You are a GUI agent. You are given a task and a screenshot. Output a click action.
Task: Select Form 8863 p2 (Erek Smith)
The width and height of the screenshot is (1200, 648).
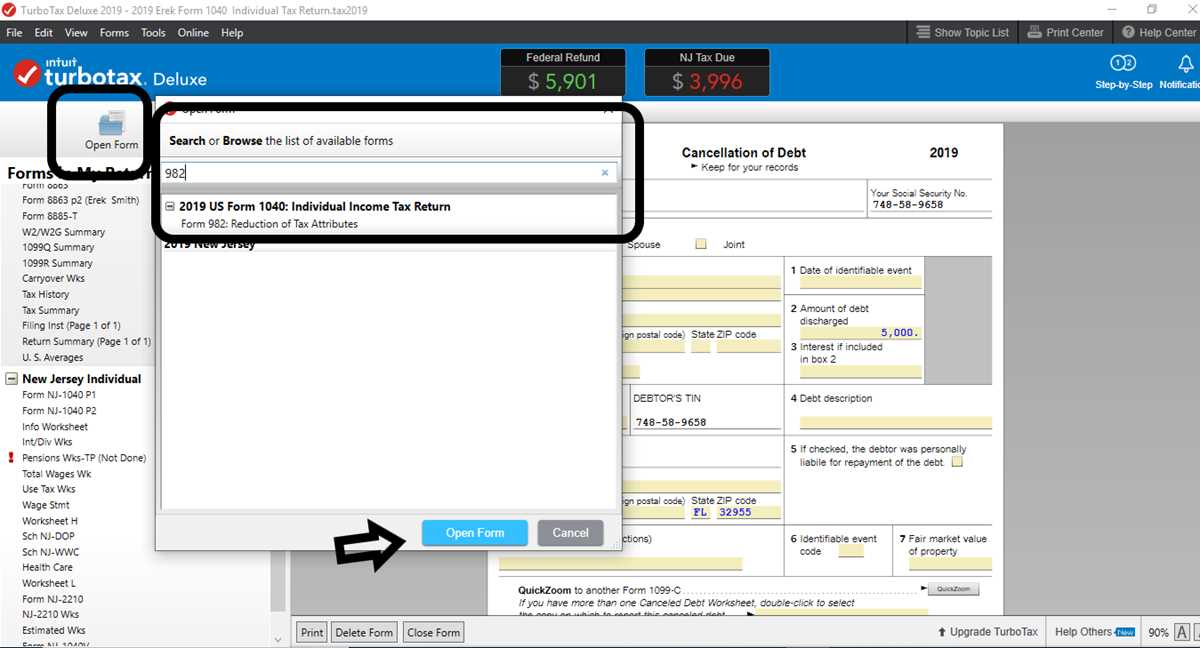(x=80, y=200)
